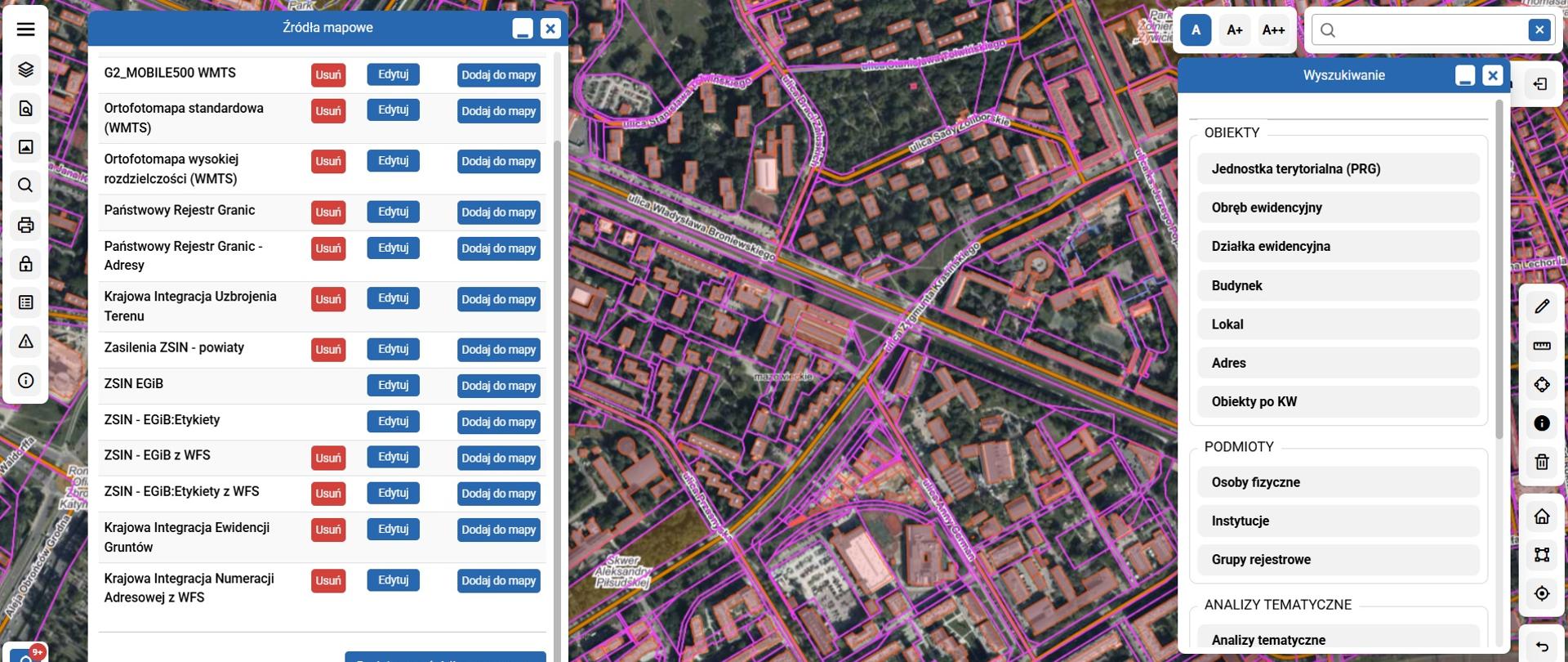This screenshot has width=1568, height=662.
Task: Click the padlock icon in left sidebar
Action: [25, 264]
